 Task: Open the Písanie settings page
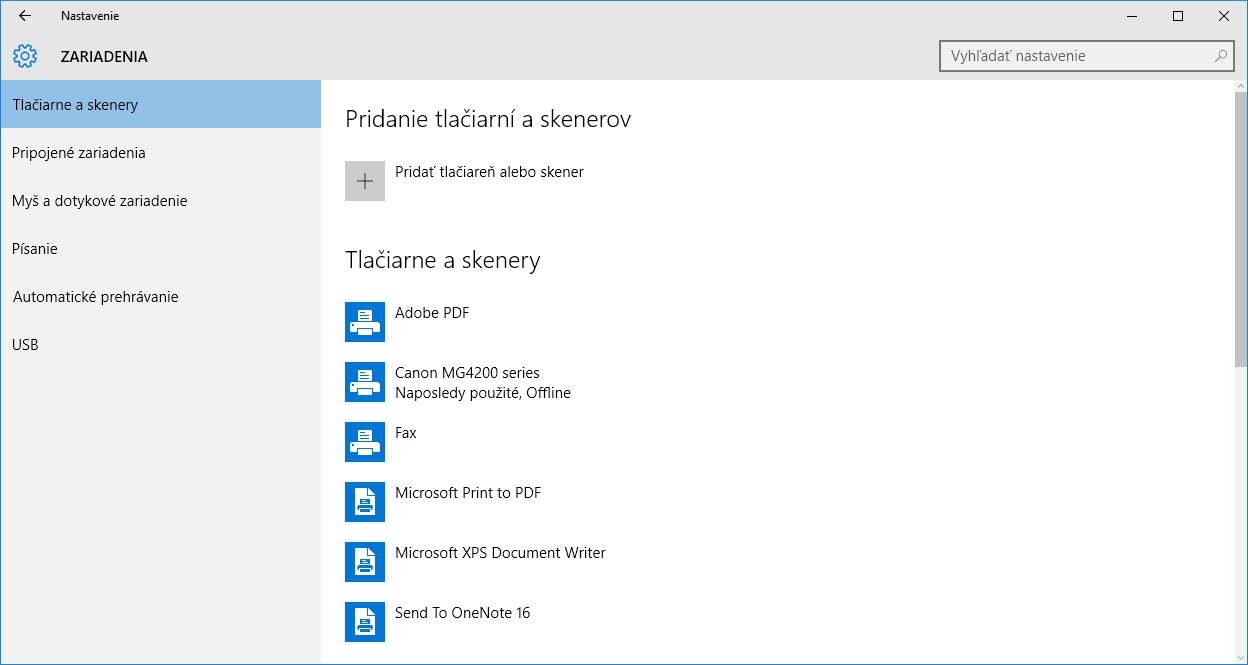pos(35,249)
